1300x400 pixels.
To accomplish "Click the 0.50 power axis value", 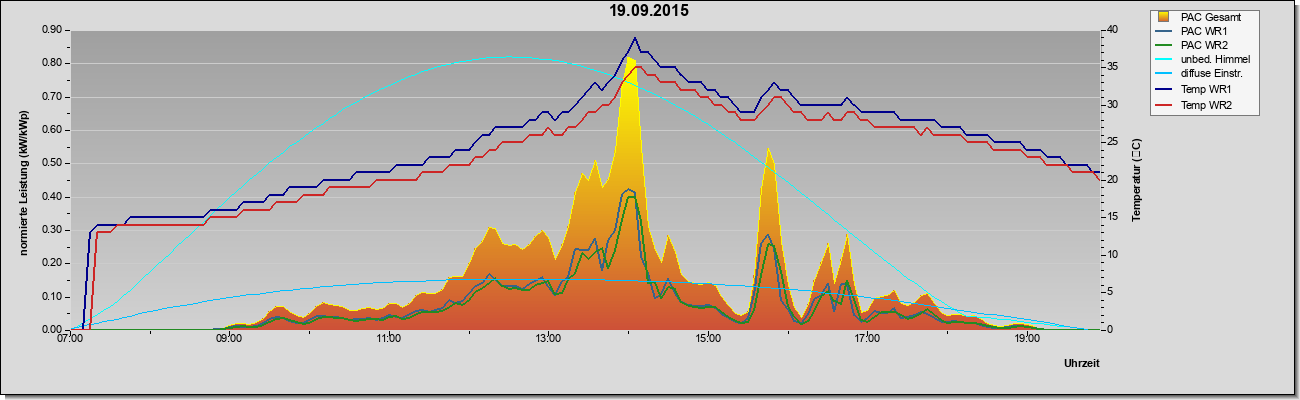I will coord(54,163).
